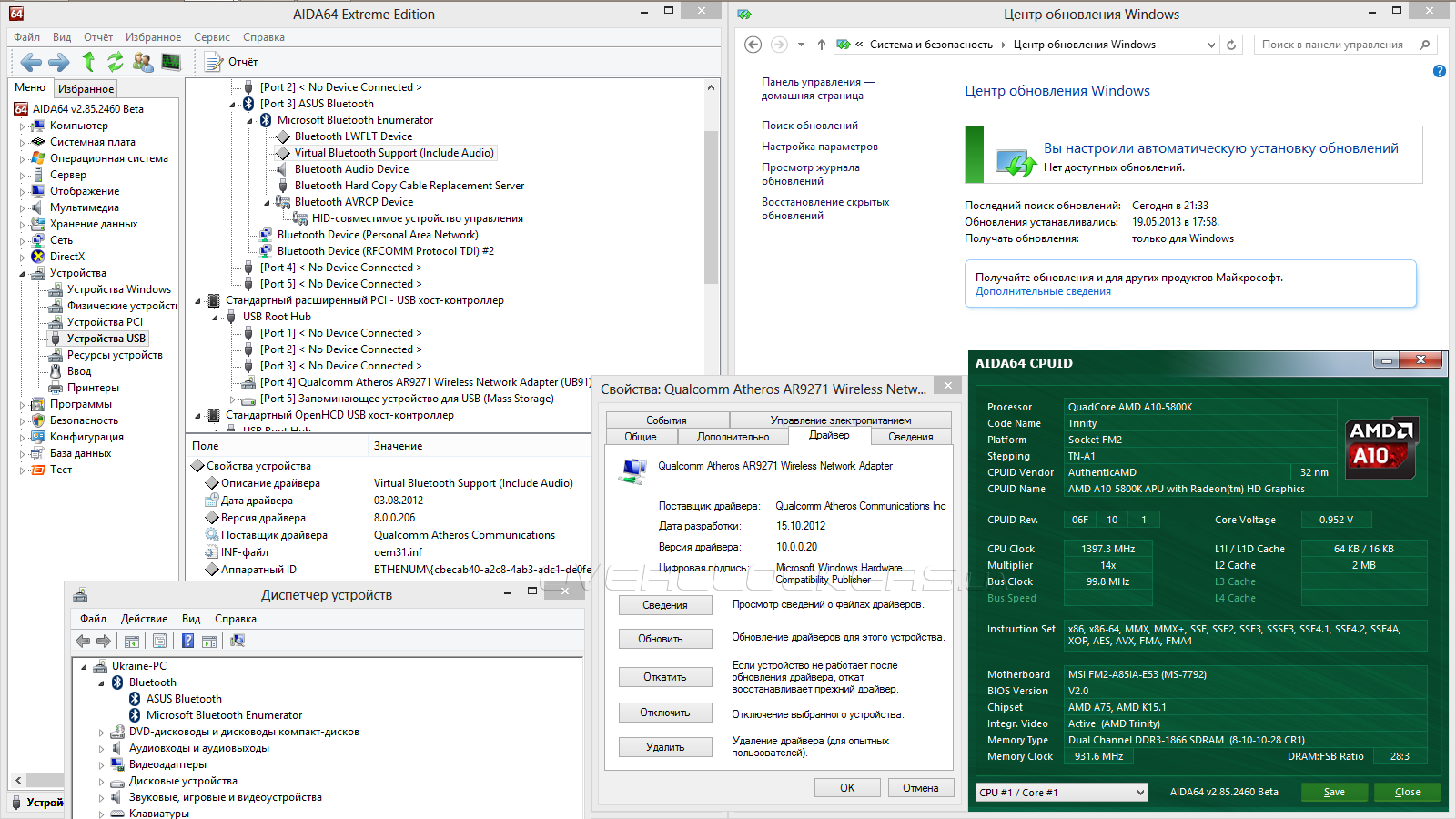The height and width of the screenshot is (819, 1456).
Task: Expand the Программы node in AIDA64 tree
Action: point(23,405)
